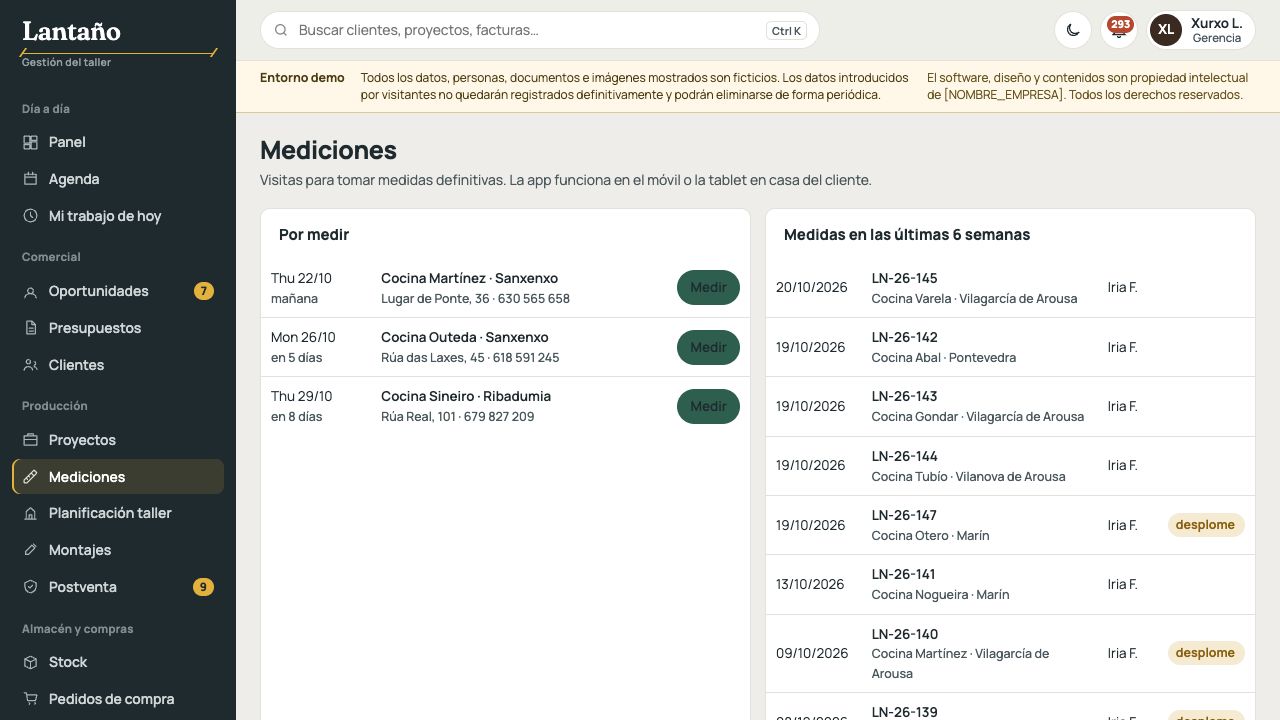Click the date Thu 22/10 in Por medir
Screen dimensions: 1280x720
coord(301,279)
